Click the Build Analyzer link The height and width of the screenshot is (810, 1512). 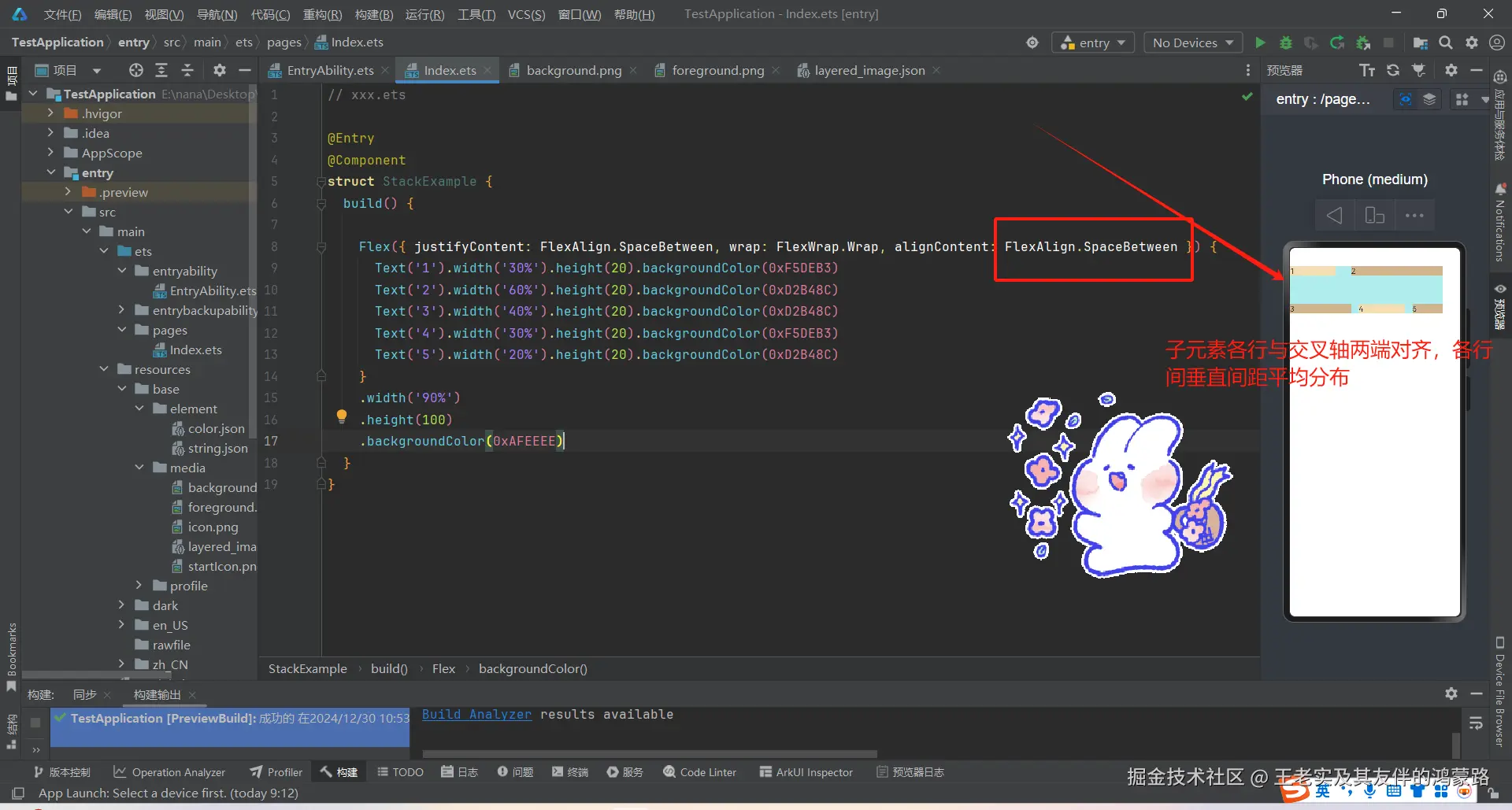476,714
